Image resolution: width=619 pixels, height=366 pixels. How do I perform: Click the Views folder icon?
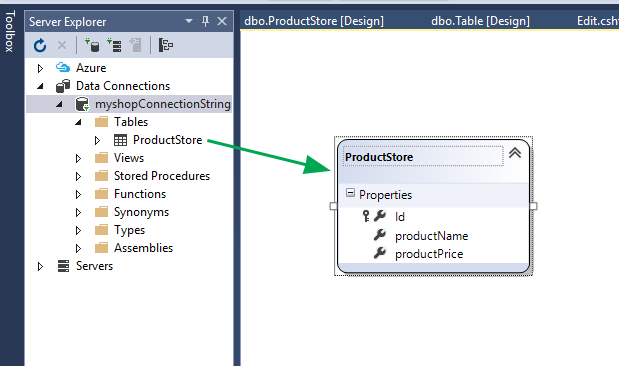pyautogui.click(x=101, y=158)
